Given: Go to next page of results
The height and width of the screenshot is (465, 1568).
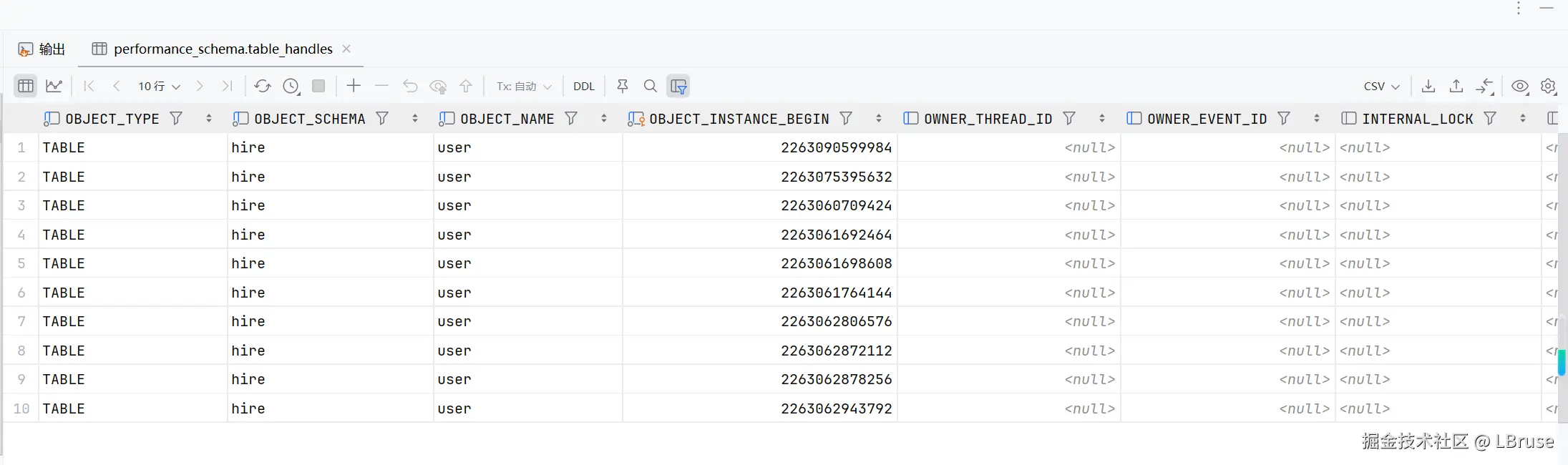Looking at the screenshot, I should pos(200,86).
